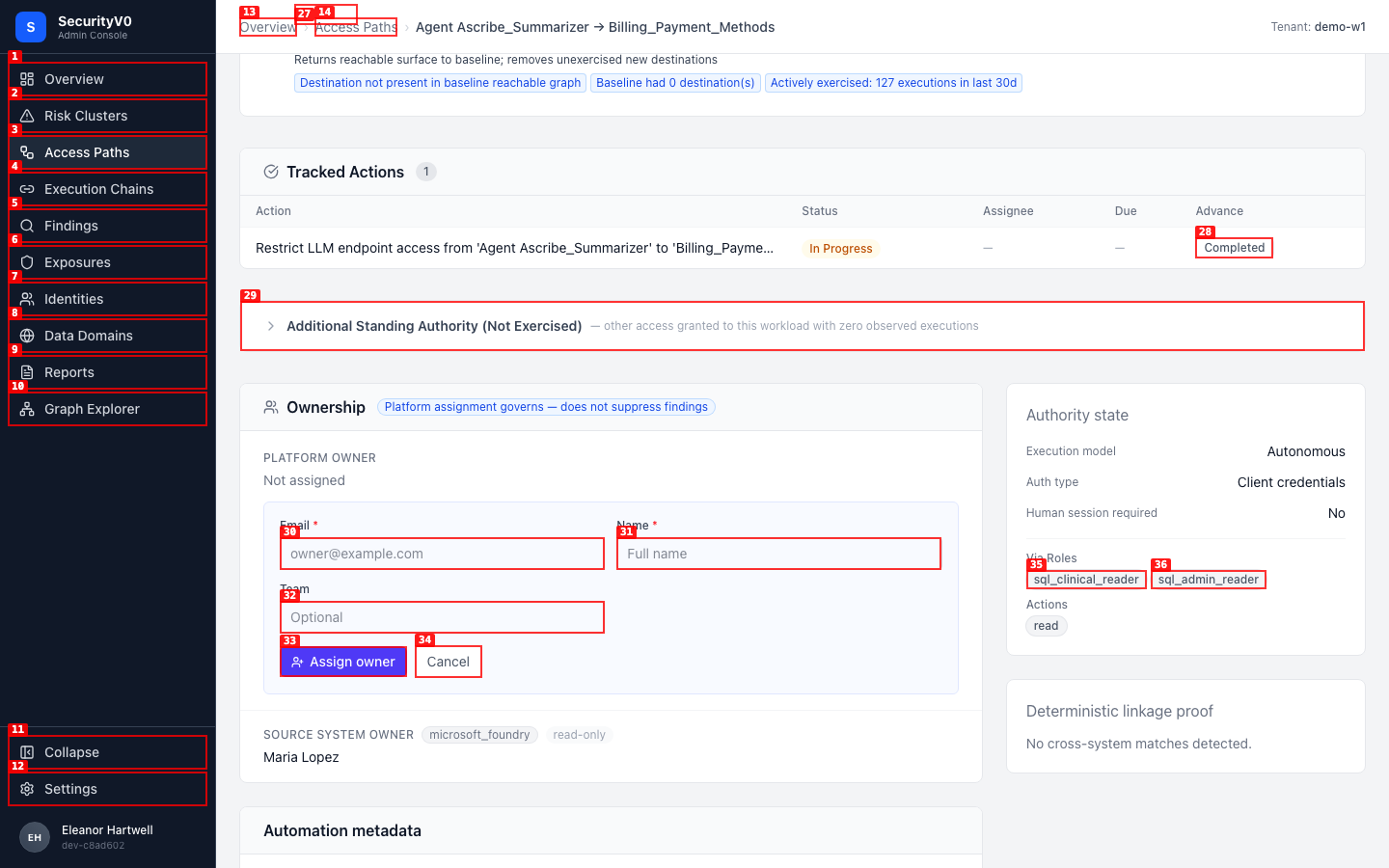Viewport: 1389px width, 868px height.
Task: Click the Overview grid icon in sidebar
Action: pos(27,79)
